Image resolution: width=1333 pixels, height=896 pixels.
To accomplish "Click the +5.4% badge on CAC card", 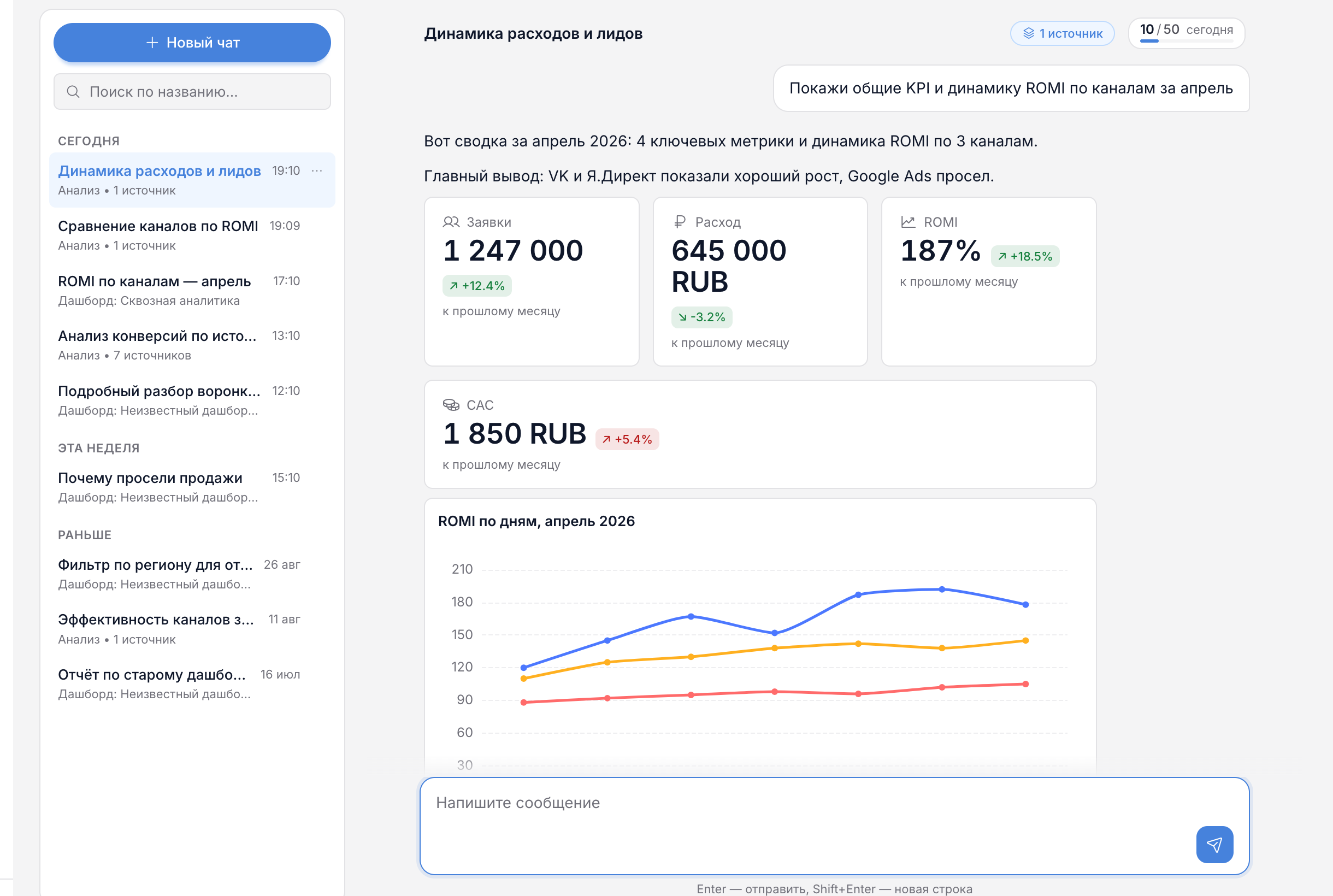I will click(627, 439).
